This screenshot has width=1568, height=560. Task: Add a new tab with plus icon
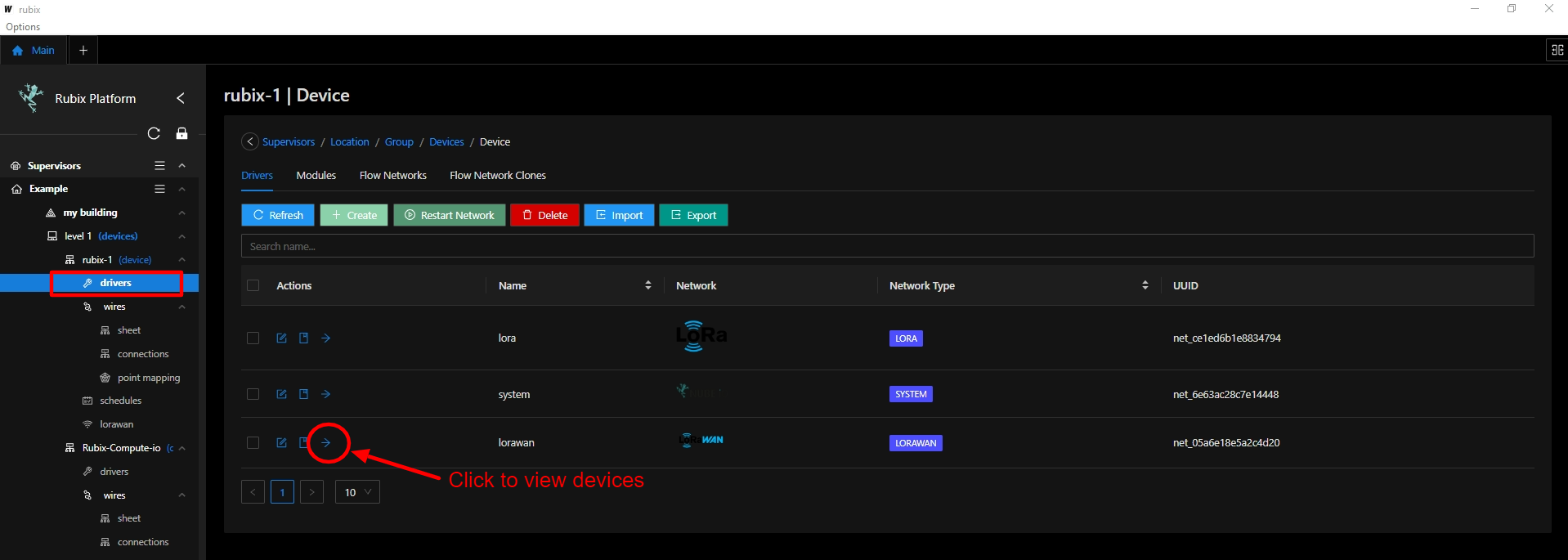click(83, 50)
